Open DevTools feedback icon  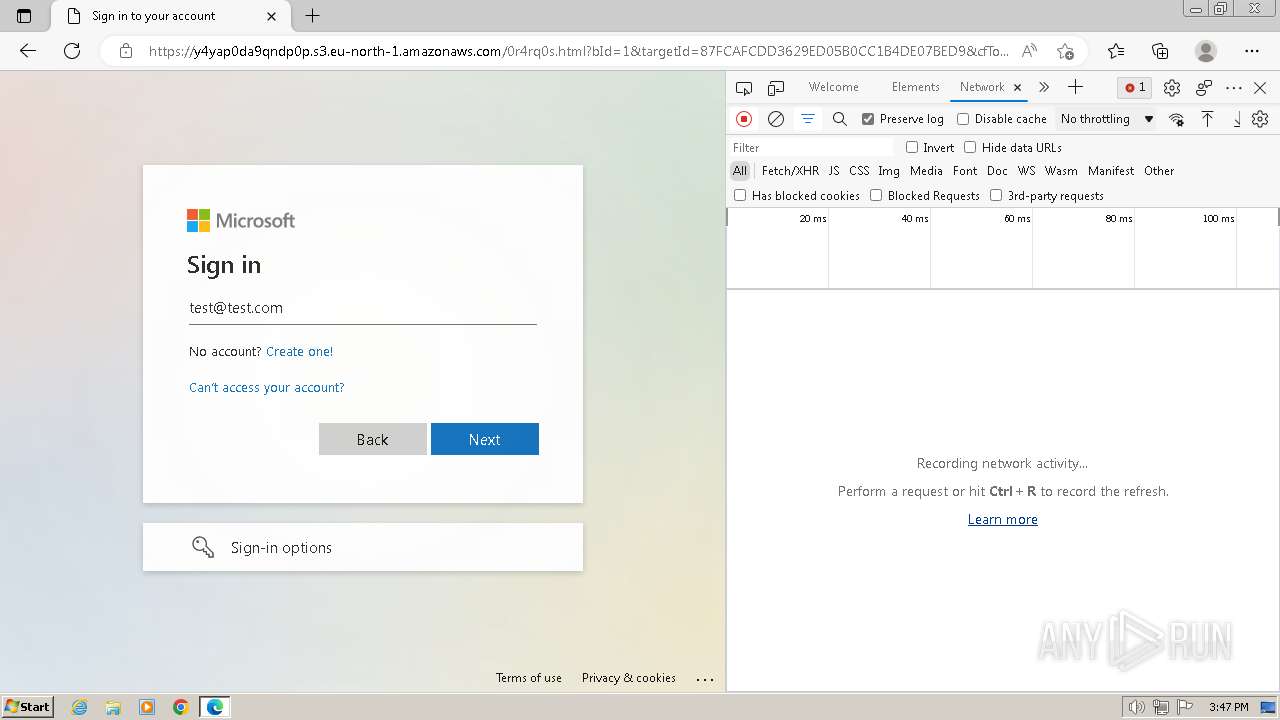(x=1204, y=88)
